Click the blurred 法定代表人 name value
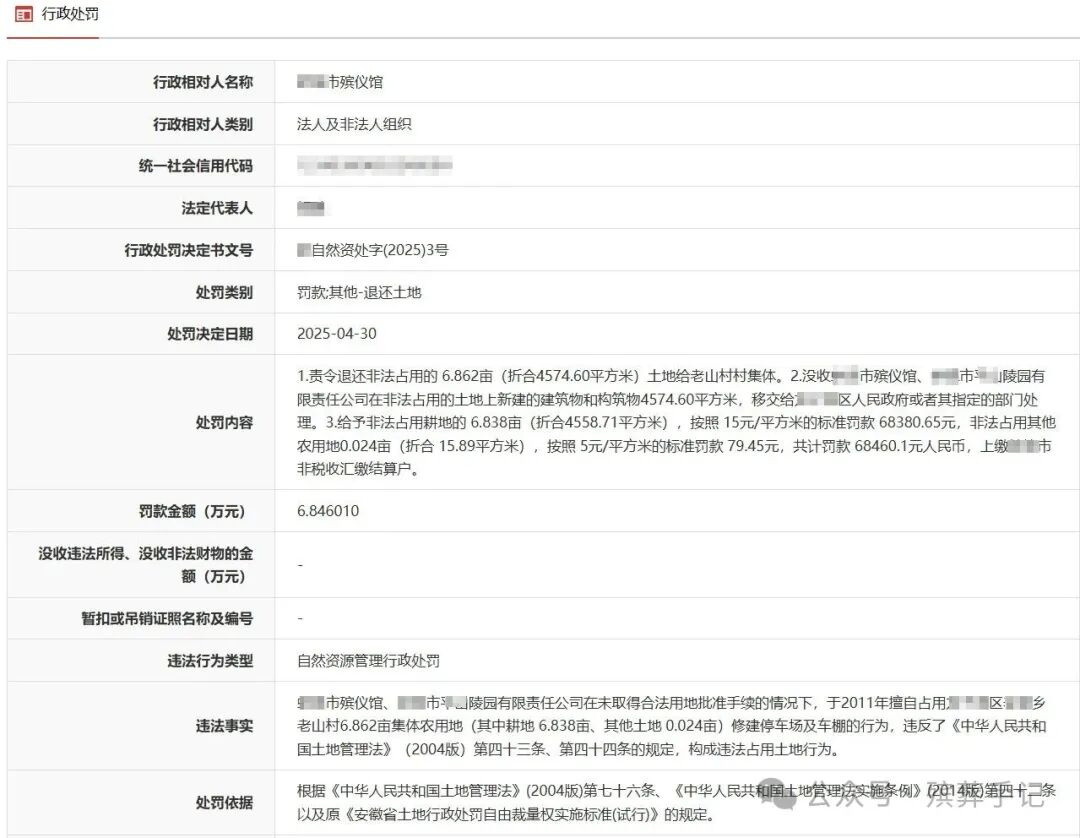Image resolution: width=1080 pixels, height=838 pixels. click(313, 208)
